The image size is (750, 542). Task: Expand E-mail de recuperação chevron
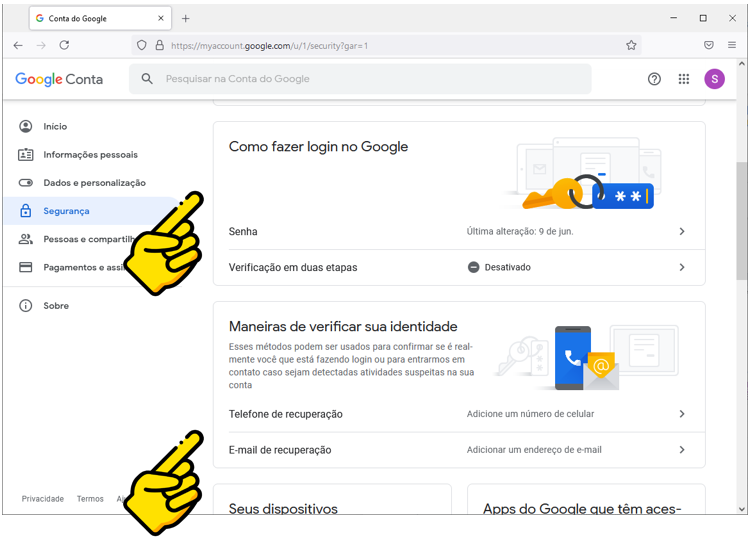pyautogui.click(x=682, y=450)
